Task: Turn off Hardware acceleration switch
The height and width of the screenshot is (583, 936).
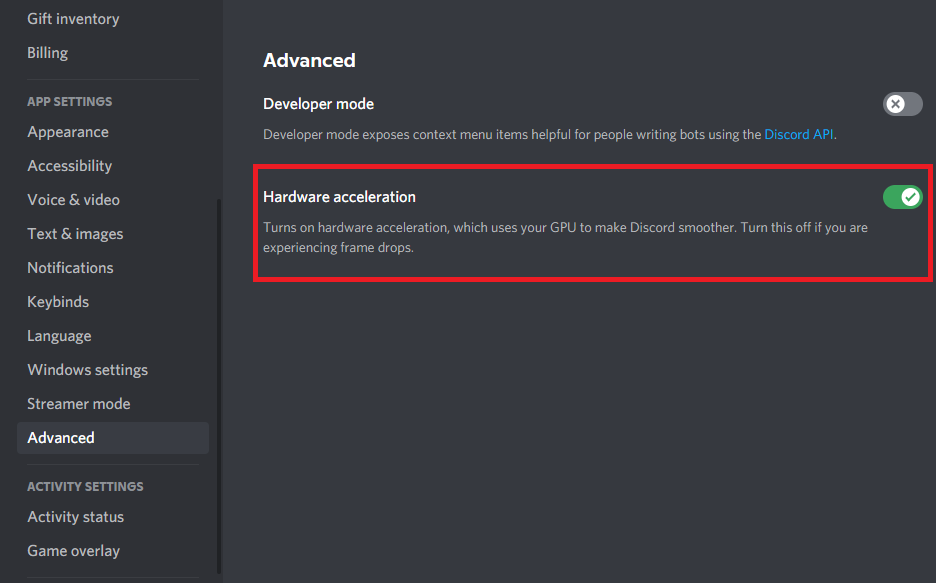Action: coord(902,197)
